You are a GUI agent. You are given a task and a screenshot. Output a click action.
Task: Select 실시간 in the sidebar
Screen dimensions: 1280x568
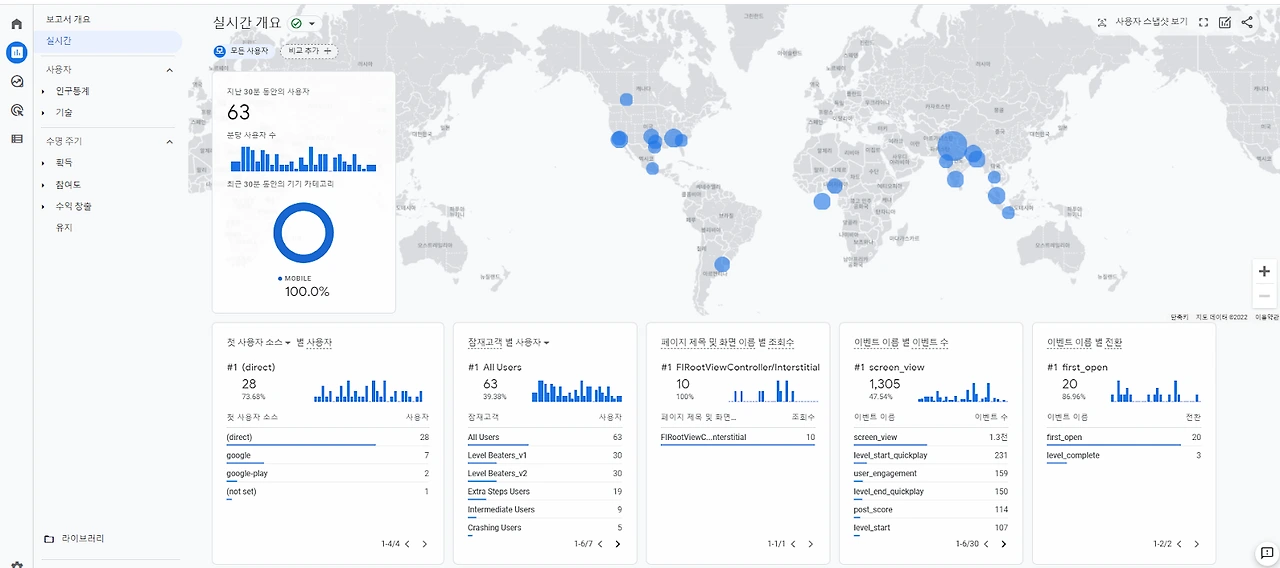[x=108, y=41]
